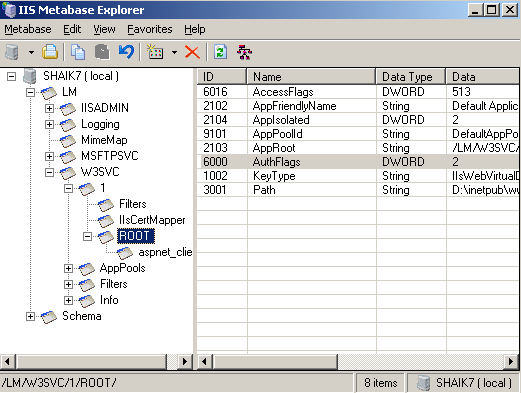Sort by the Data Type column header
This screenshot has height=393, width=521.
click(x=411, y=77)
